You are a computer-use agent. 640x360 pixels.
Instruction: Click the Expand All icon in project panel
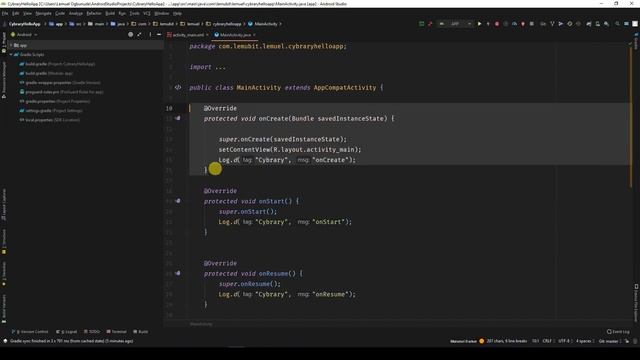tap(140, 35)
